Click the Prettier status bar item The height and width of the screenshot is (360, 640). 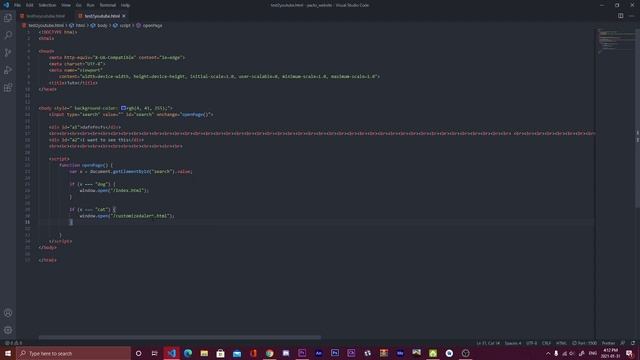click(608, 343)
